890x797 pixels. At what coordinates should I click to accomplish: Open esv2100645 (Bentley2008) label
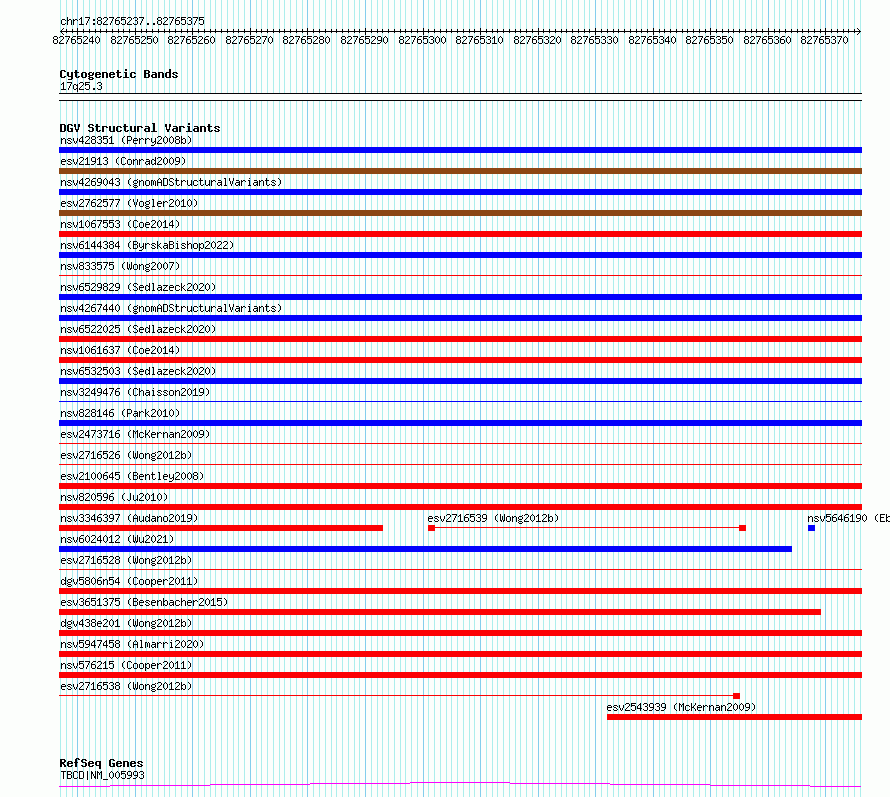(x=132, y=476)
